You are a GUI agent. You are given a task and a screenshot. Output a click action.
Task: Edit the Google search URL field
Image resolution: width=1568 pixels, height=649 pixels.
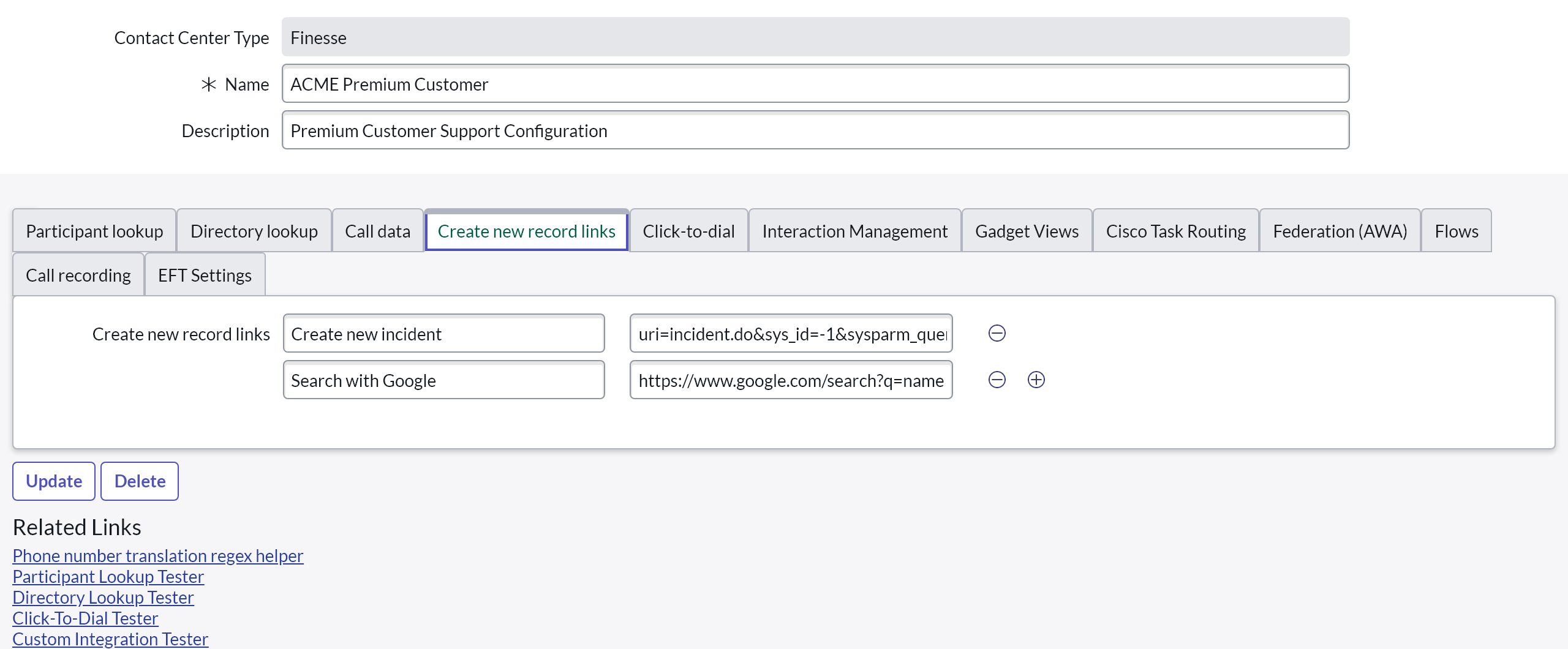pos(790,380)
